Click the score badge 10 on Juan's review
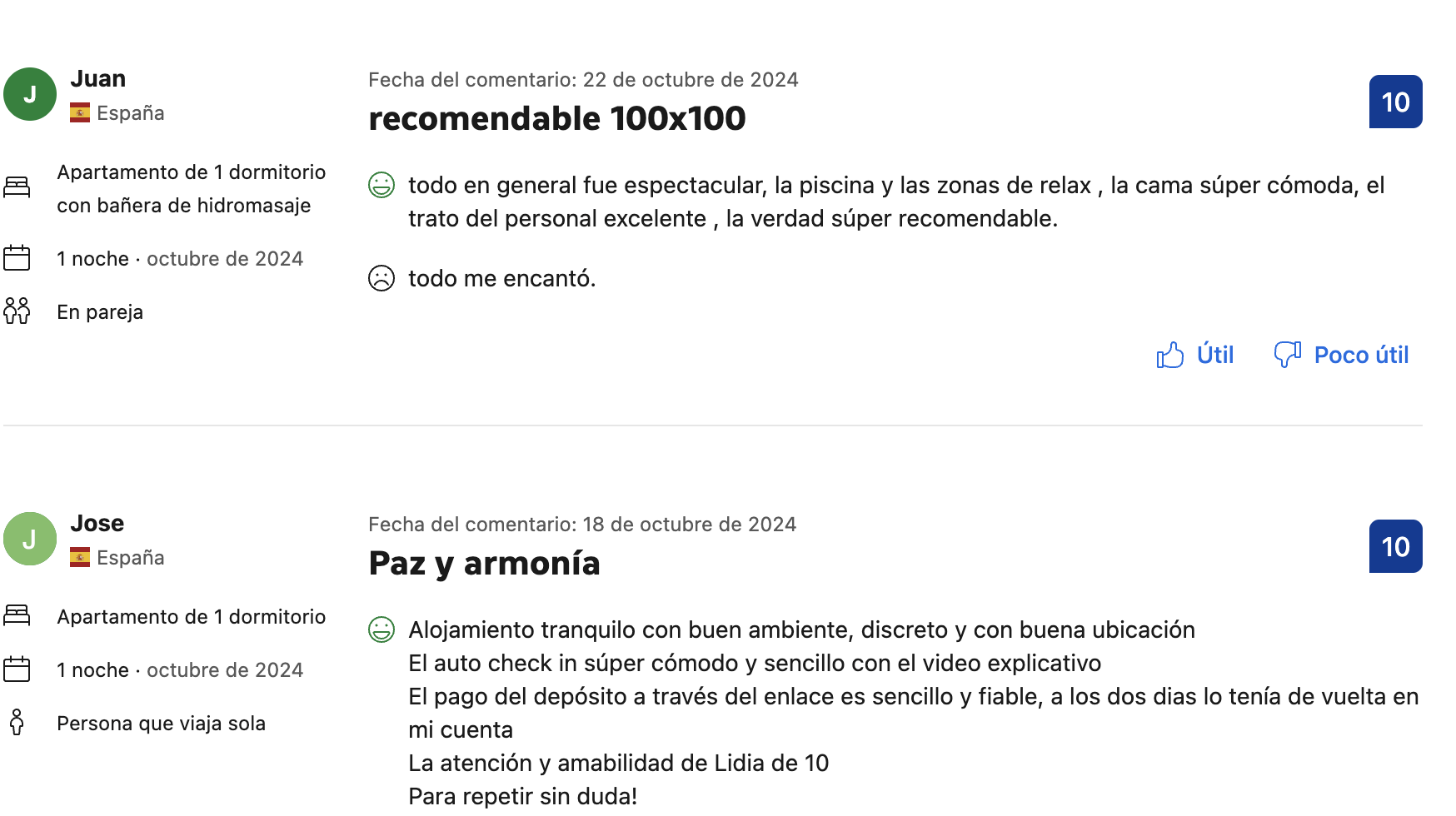This screenshot has height=816, width=1456. click(1395, 102)
